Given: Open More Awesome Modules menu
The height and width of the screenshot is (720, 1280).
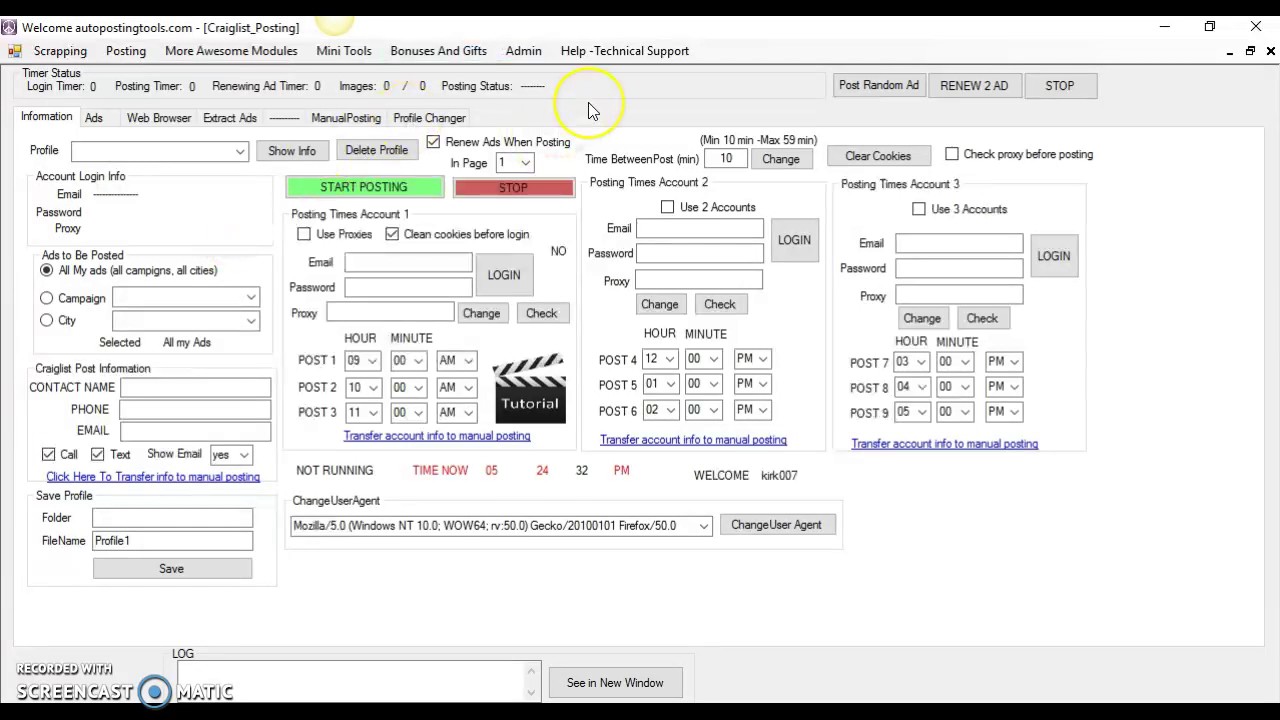Looking at the screenshot, I should pyautogui.click(x=231, y=51).
